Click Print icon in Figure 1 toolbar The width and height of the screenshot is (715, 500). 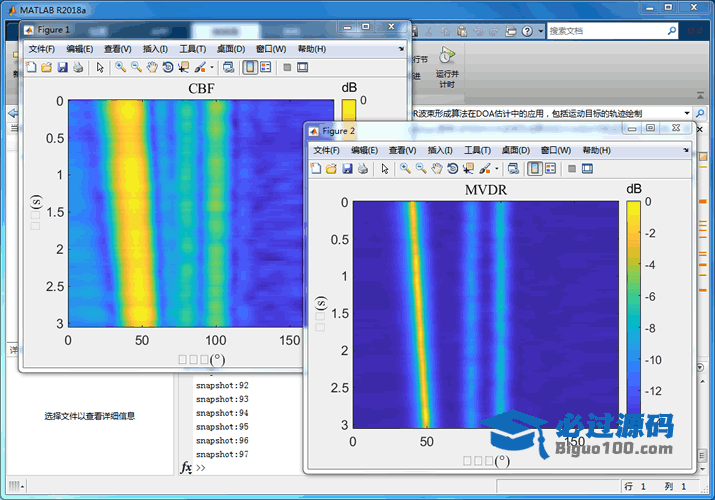tap(78, 67)
